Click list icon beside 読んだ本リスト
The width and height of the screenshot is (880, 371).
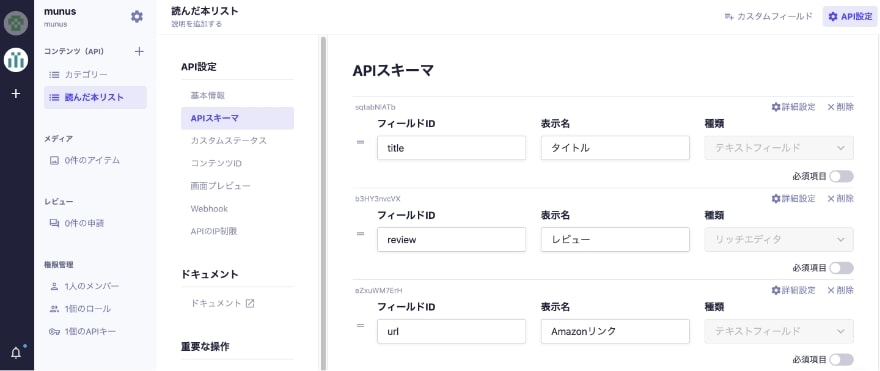(x=54, y=97)
